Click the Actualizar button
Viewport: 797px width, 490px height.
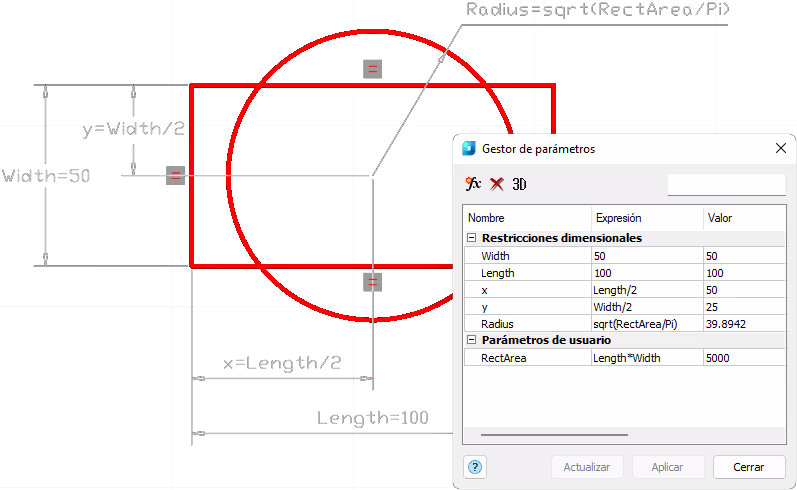pyautogui.click(x=587, y=467)
